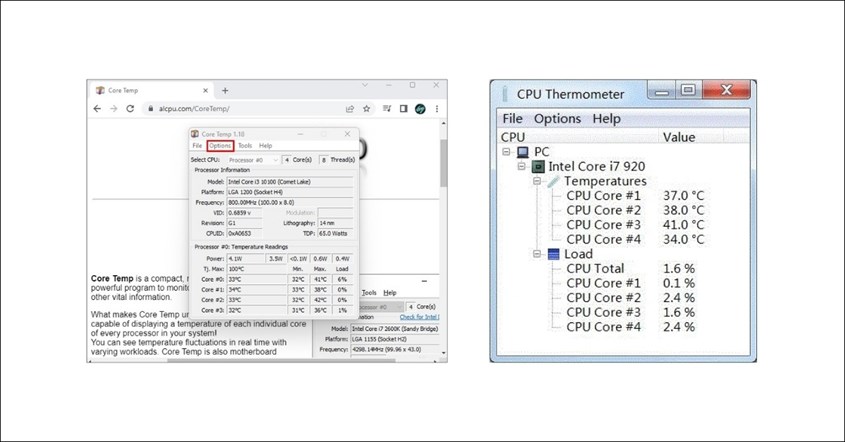845x442 pixels.
Task: Close the CPU Thermometer window
Action: 726,91
